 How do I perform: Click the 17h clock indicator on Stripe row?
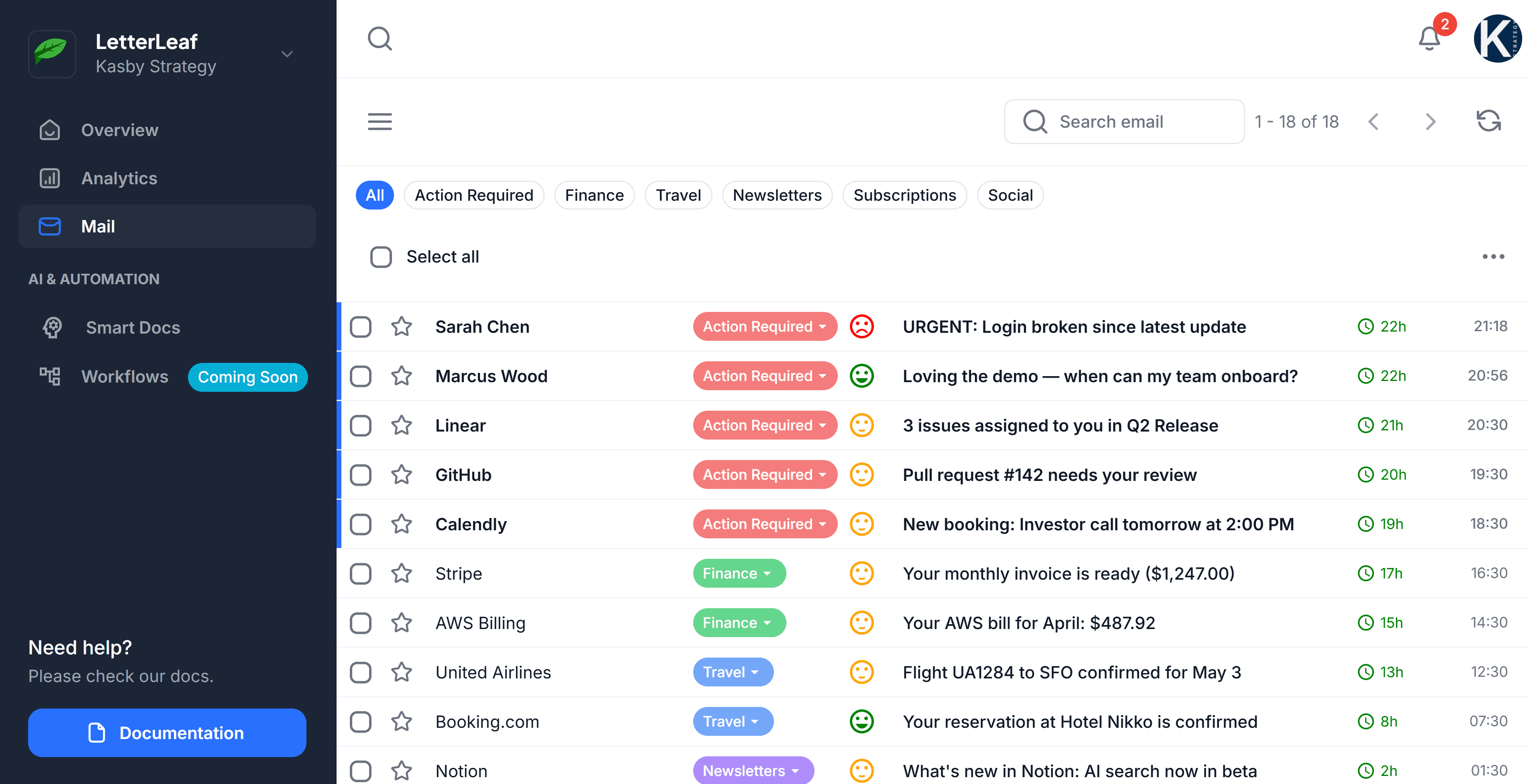(1380, 573)
